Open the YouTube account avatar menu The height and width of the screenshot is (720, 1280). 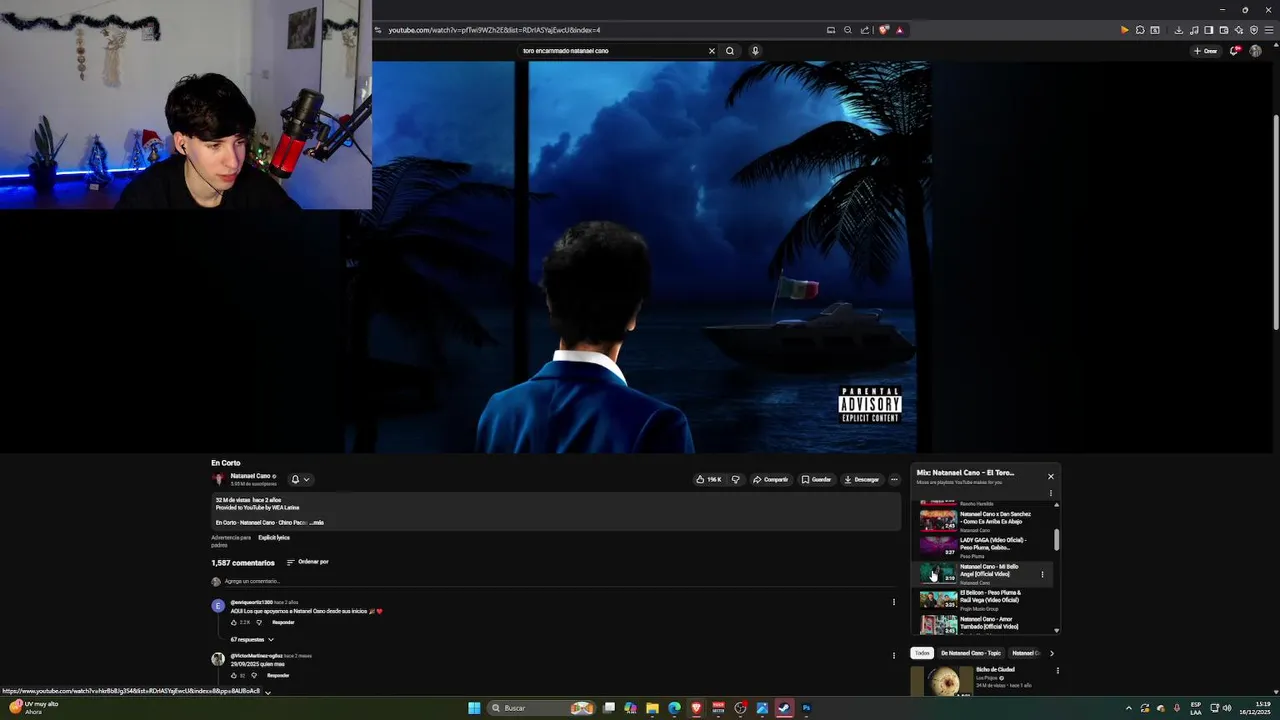[1255, 51]
